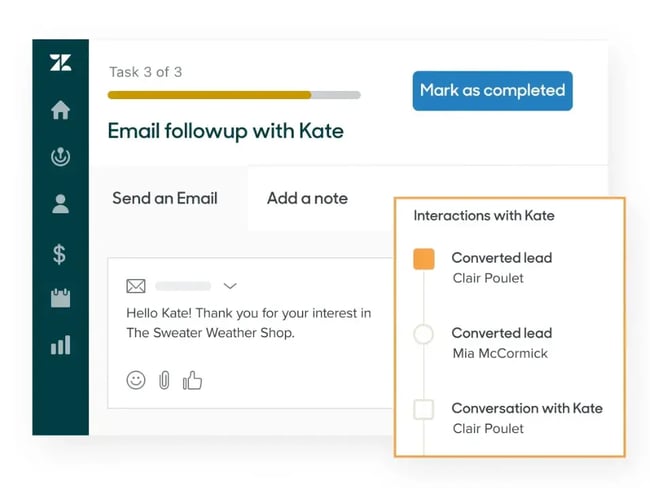Switch to the Send an Email tab
Image resolution: width=650 pixels, height=488 pixels.
pyautogui.click(x=165, y=198)
